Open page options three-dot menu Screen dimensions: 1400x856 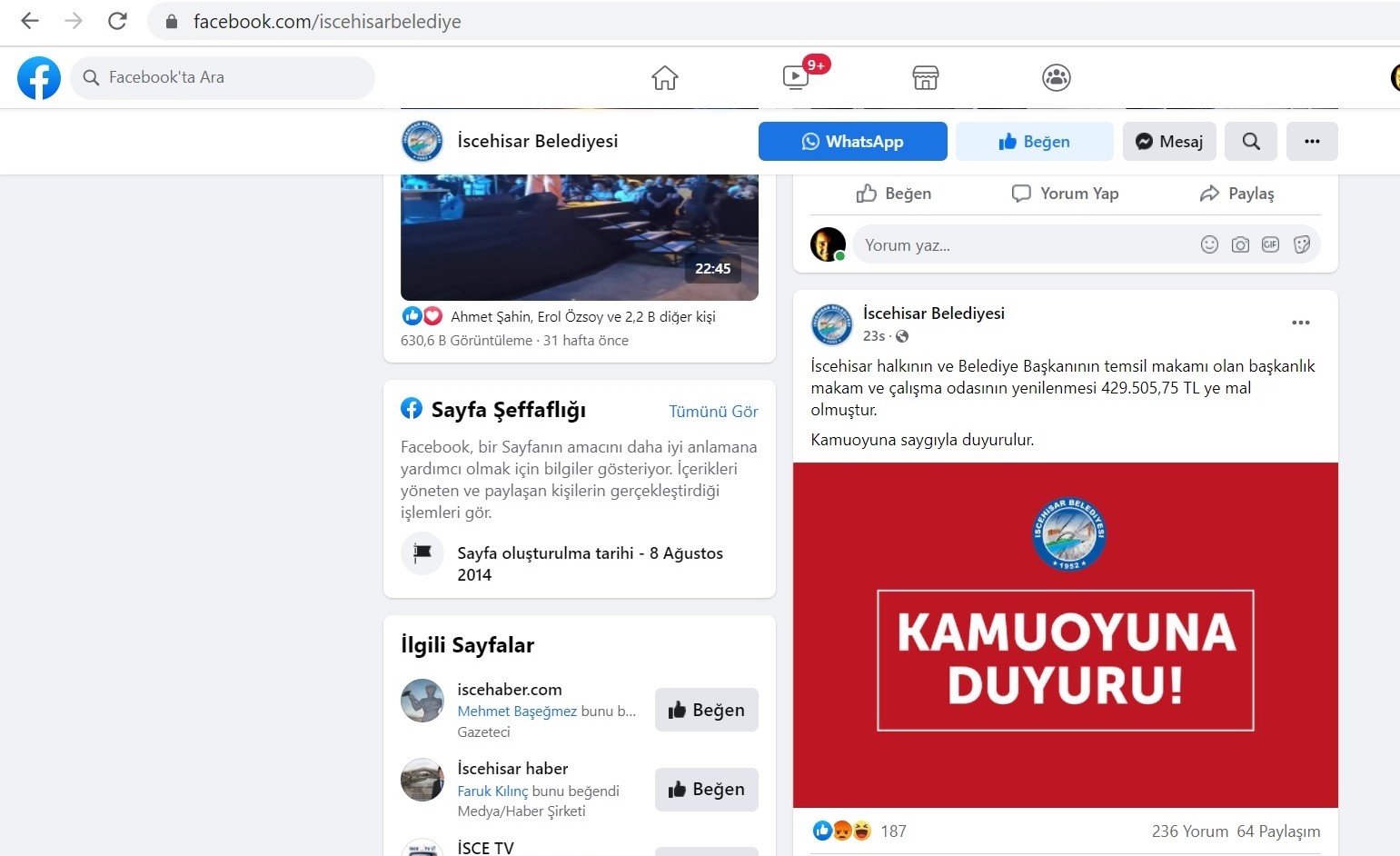coord(1312,142)
